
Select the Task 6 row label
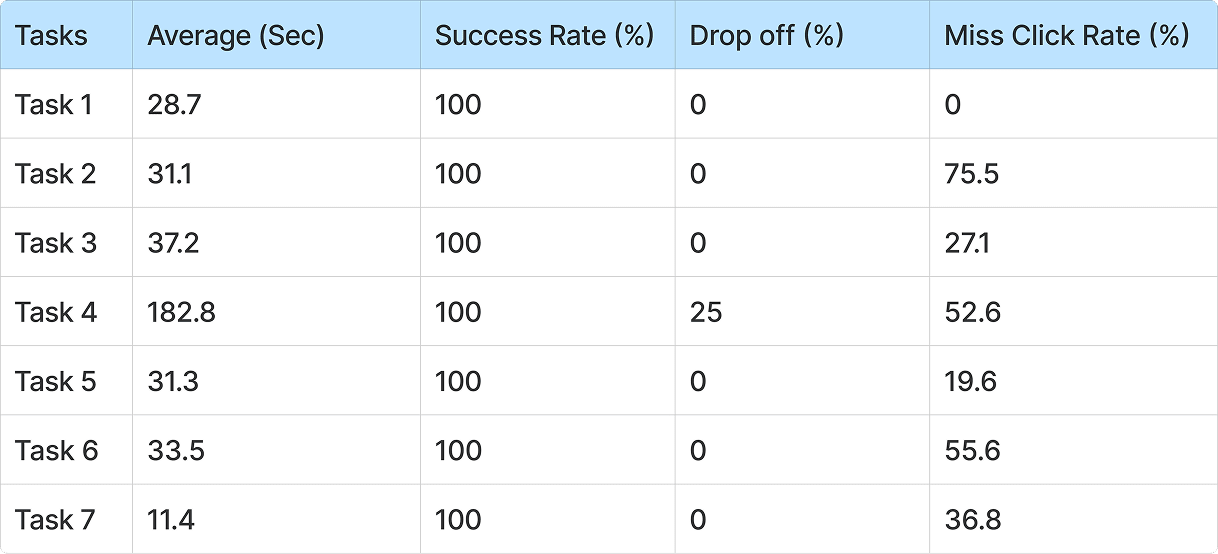(x=57, y=450)
